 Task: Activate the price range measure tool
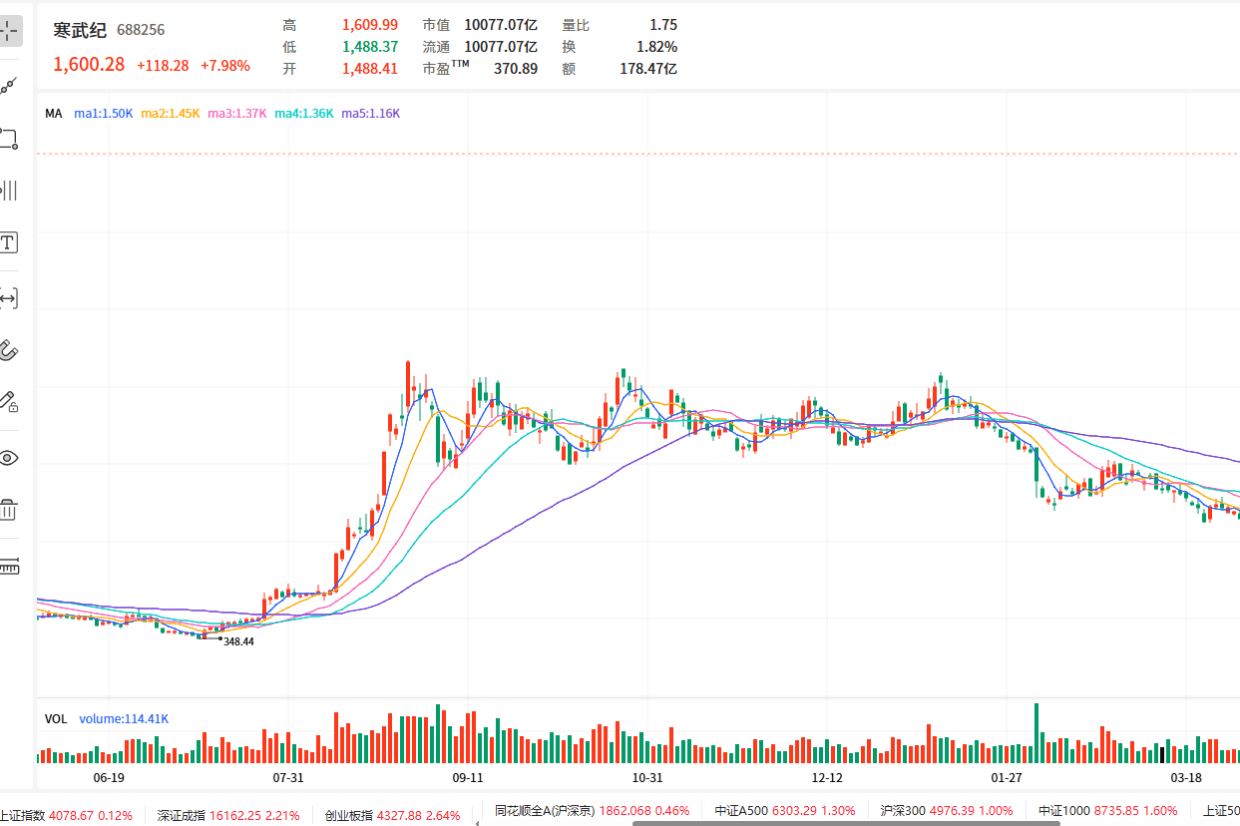tap(8, 297)
